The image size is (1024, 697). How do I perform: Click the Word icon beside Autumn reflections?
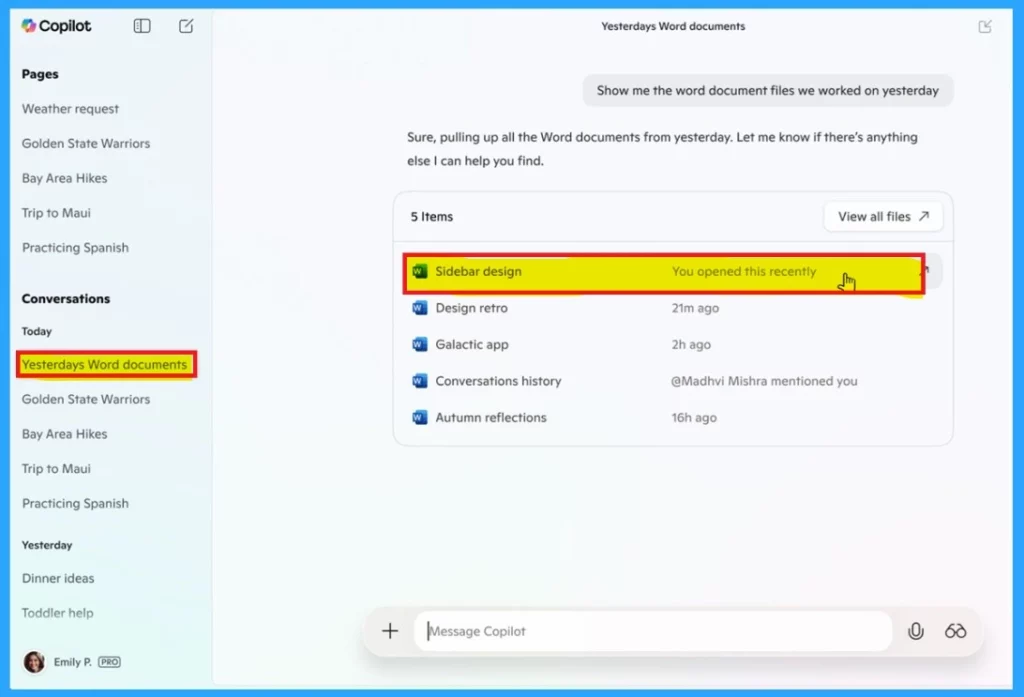click(420, 417)
